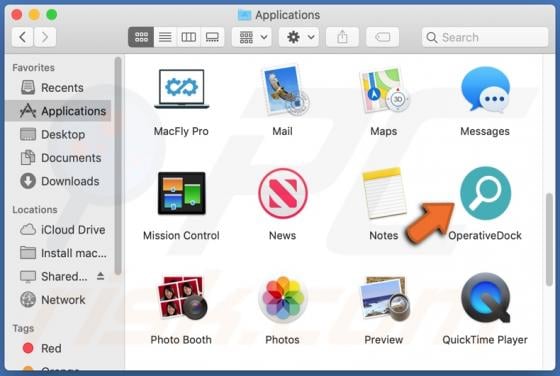Eject the Shared volume

[101, 276]
